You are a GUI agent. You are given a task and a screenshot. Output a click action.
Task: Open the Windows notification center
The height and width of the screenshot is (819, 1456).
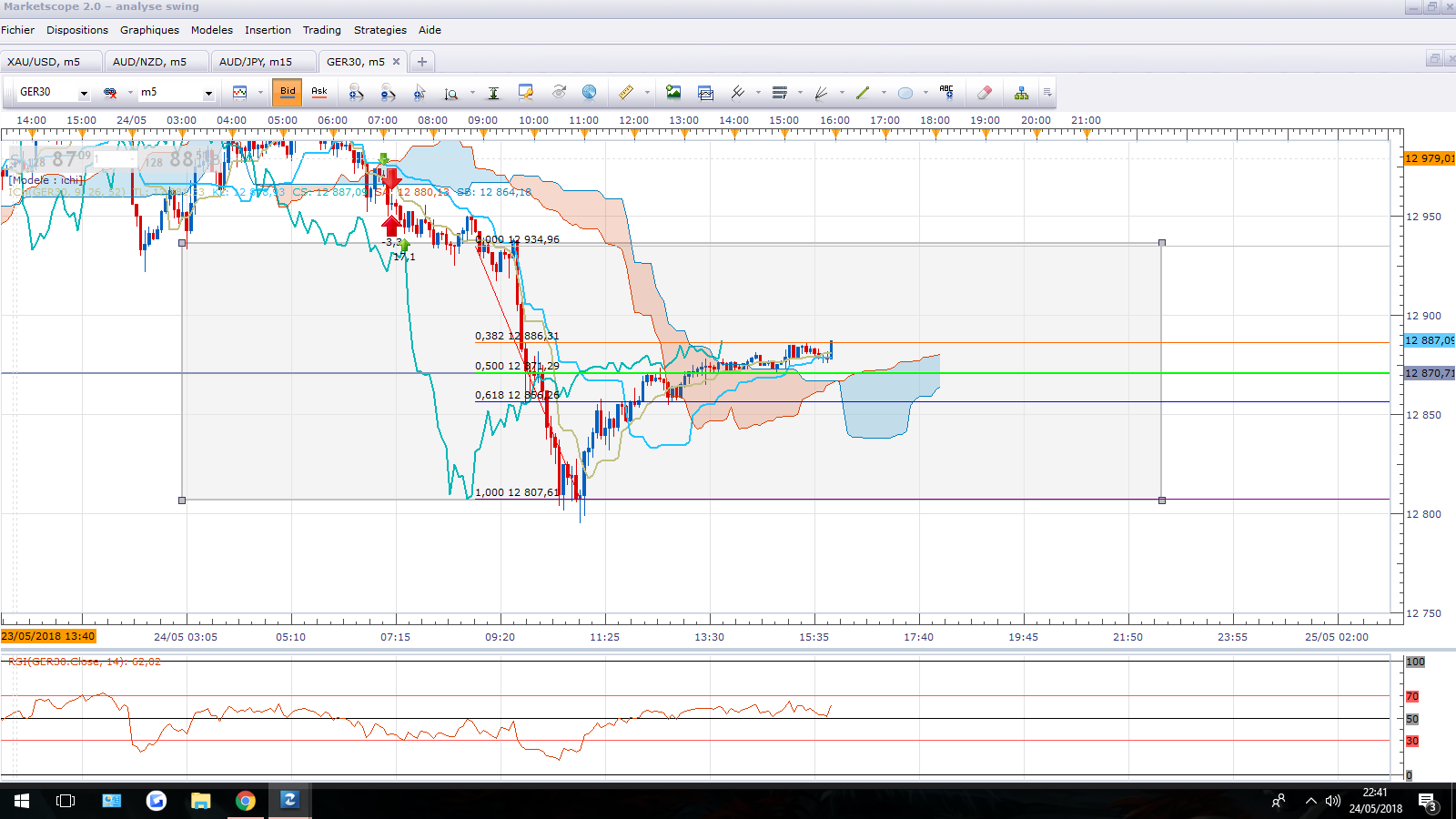click(x=1428, y=801)
